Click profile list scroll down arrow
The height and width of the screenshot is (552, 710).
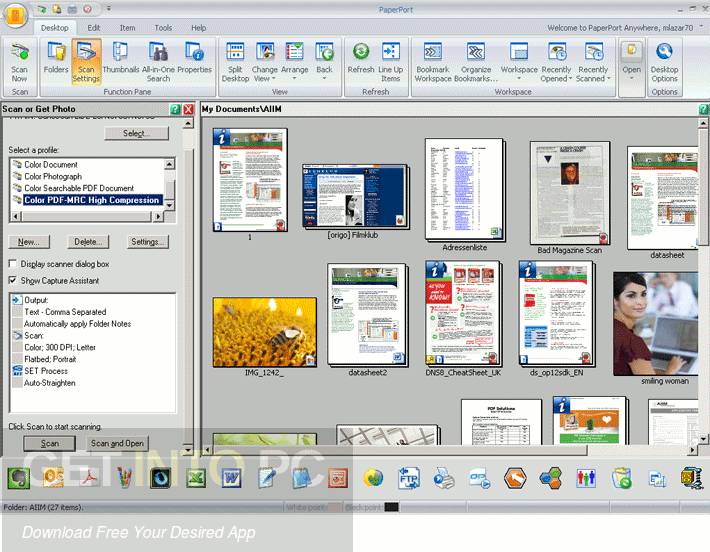[170, 205]
